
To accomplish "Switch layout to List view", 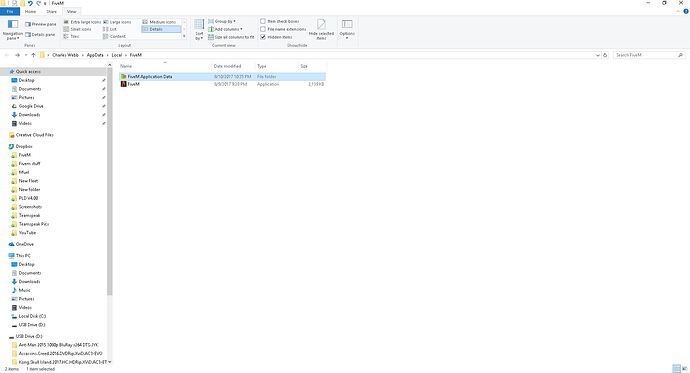I will (110, 29).
